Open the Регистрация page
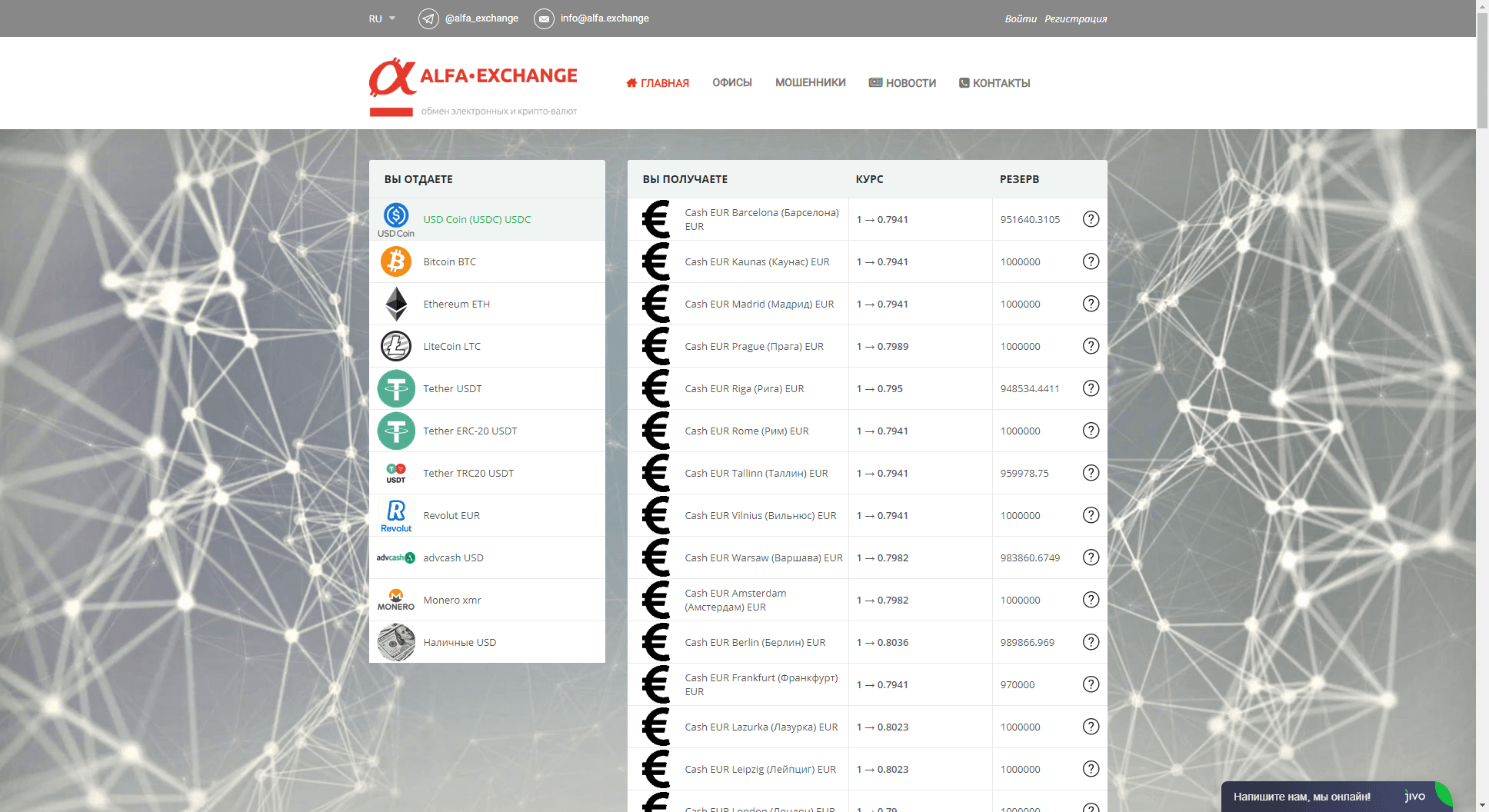 [1074, 18]
